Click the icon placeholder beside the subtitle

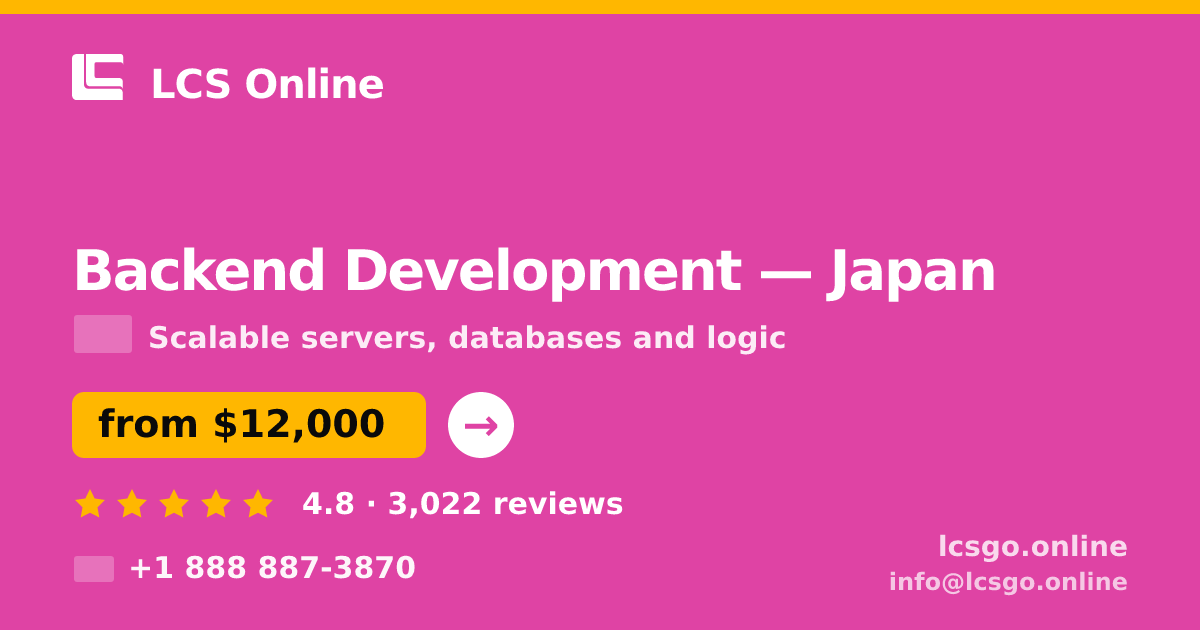pyautogui.click(x=103, y=334)
